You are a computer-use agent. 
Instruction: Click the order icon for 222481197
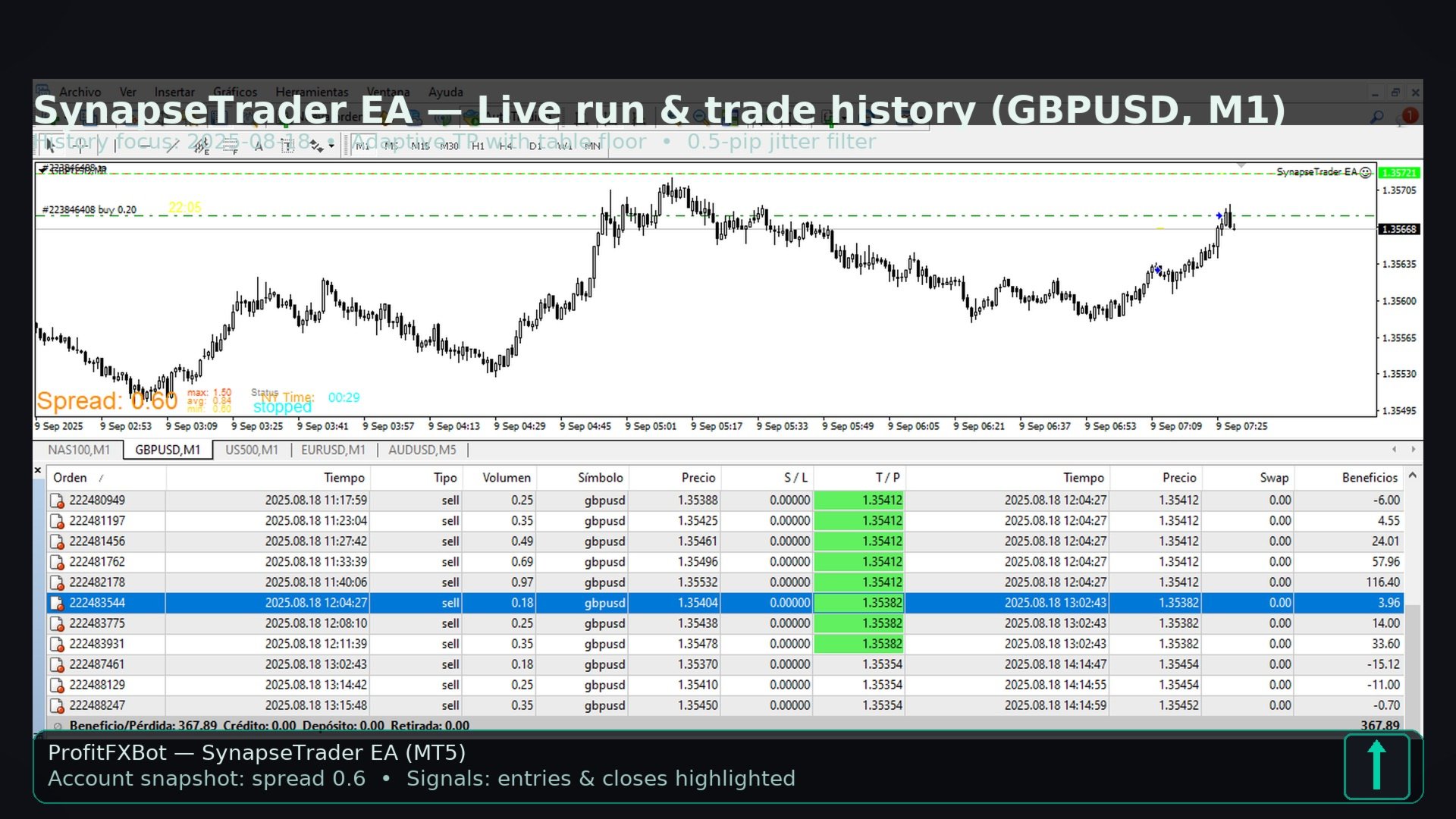pos(57,521)
